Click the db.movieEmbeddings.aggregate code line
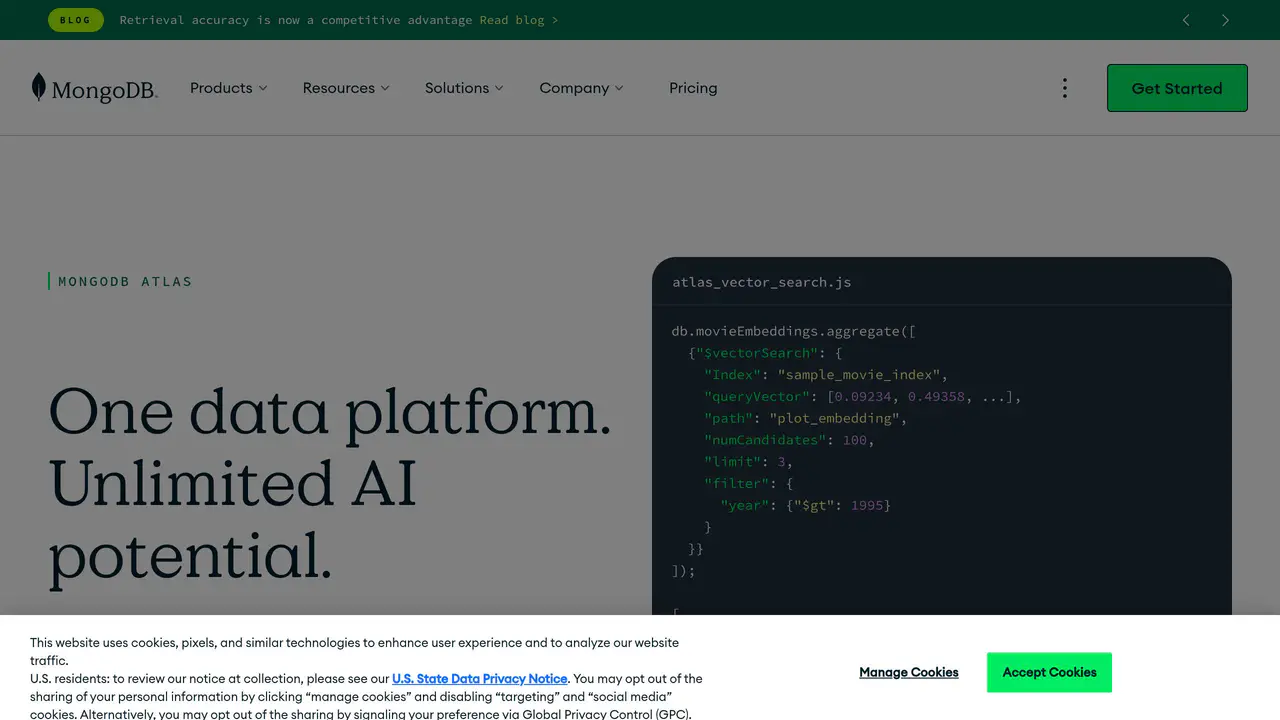Screen dimensions: 1280x720 tap(794, 331)
